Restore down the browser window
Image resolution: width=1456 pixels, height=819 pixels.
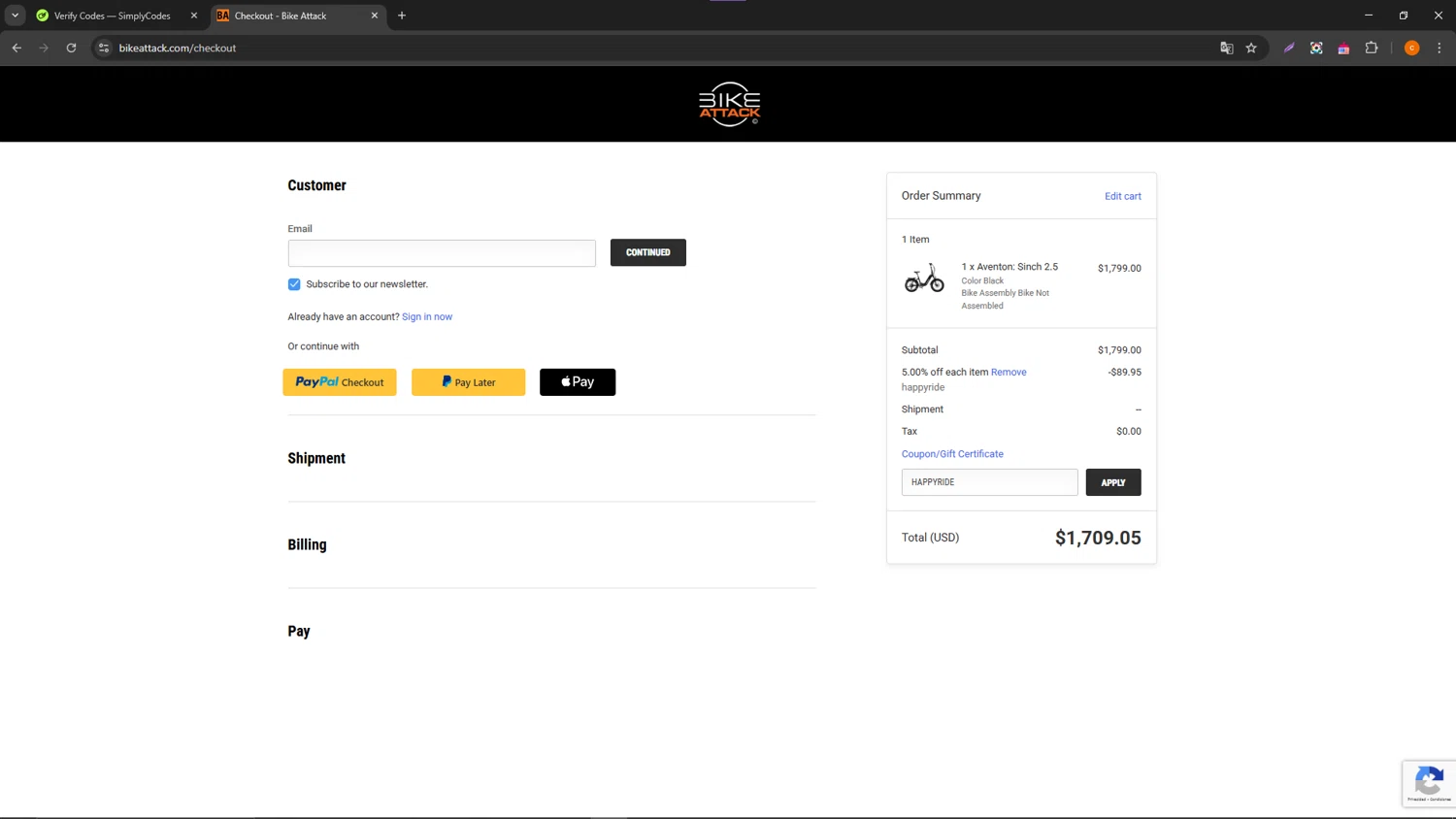pos(1404,16)
